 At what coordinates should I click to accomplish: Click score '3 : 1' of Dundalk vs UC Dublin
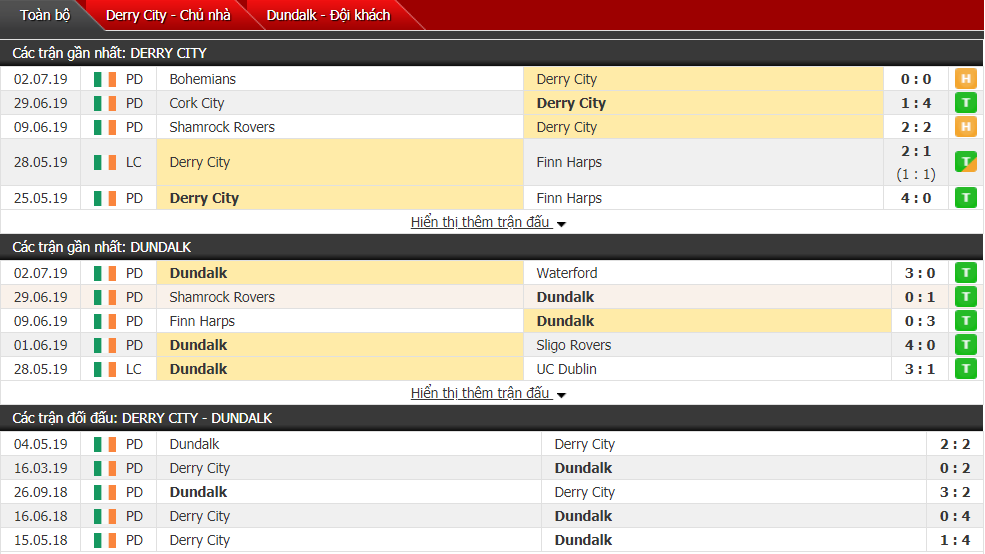(920, 369)
